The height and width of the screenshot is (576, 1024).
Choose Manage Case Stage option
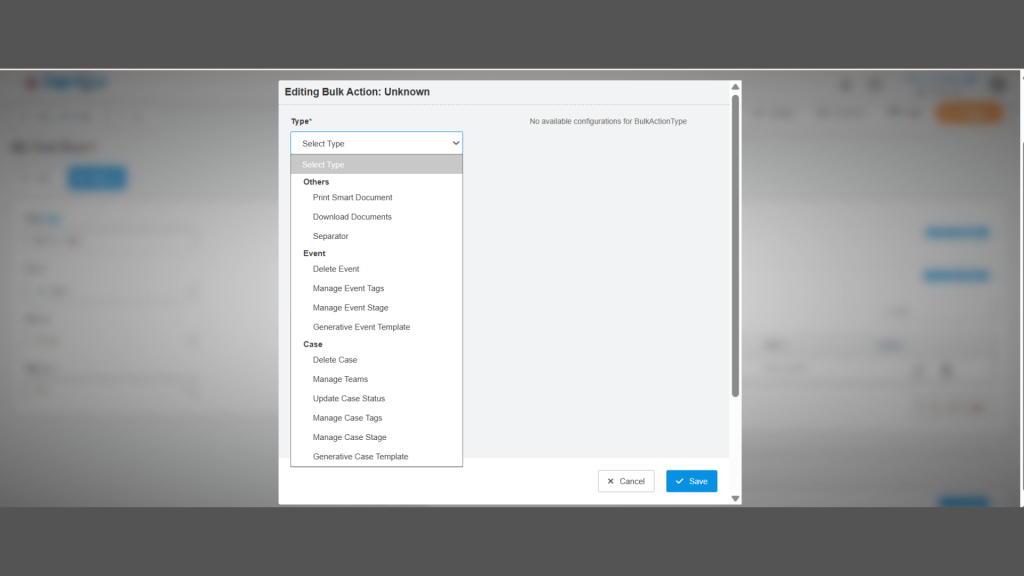[349, 438]
